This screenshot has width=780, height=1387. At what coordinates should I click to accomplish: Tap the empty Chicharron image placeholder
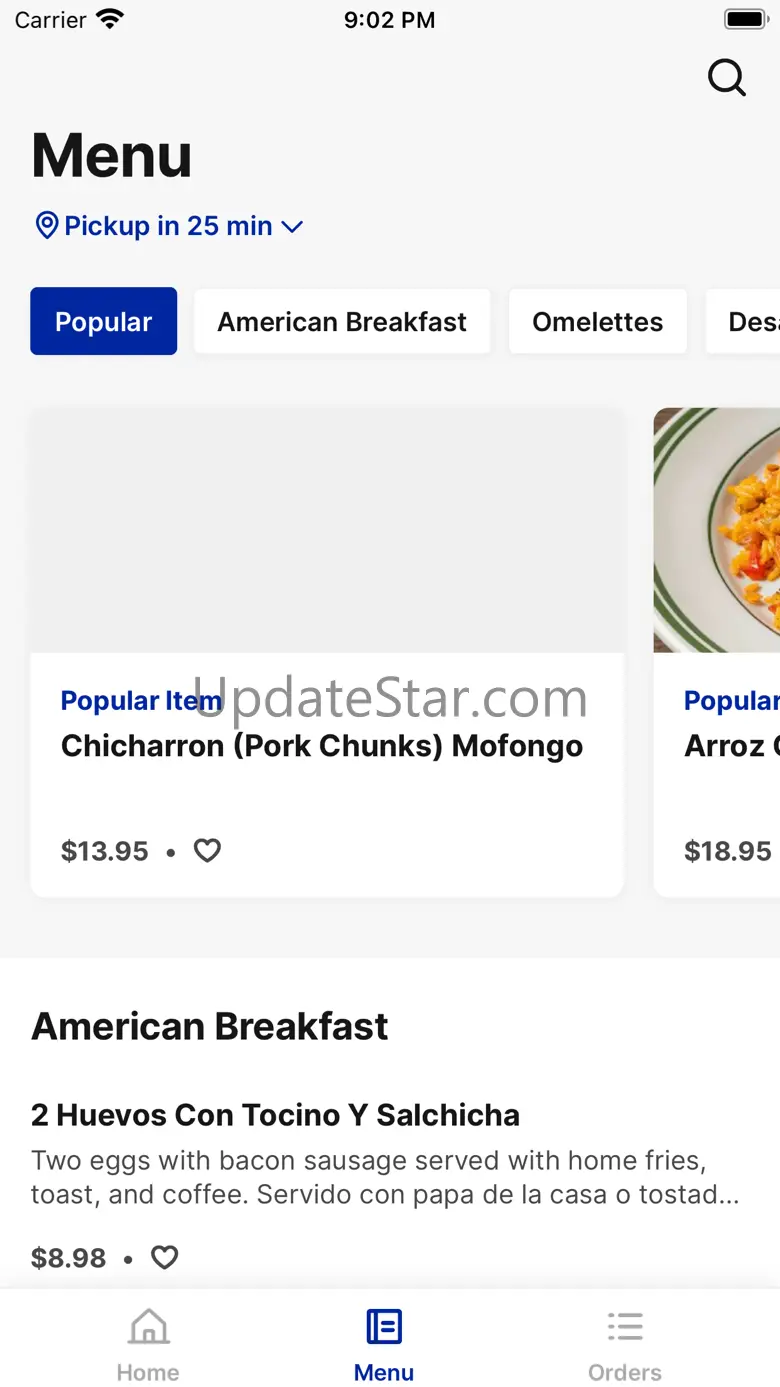pyautogui.click(x=327, y=530)
